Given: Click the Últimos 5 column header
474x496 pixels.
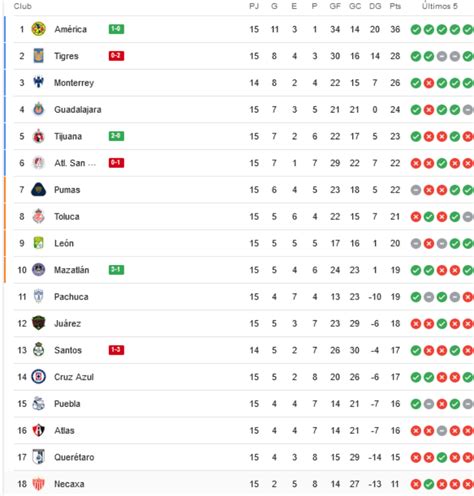Looking at the screenshot, I should 440,6.
